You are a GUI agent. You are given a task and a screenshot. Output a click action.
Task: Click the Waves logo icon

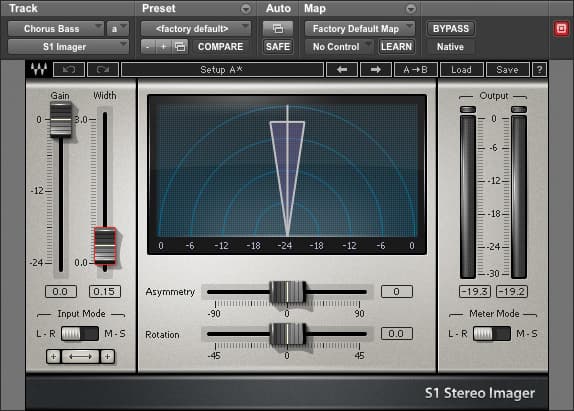(39, 69)
